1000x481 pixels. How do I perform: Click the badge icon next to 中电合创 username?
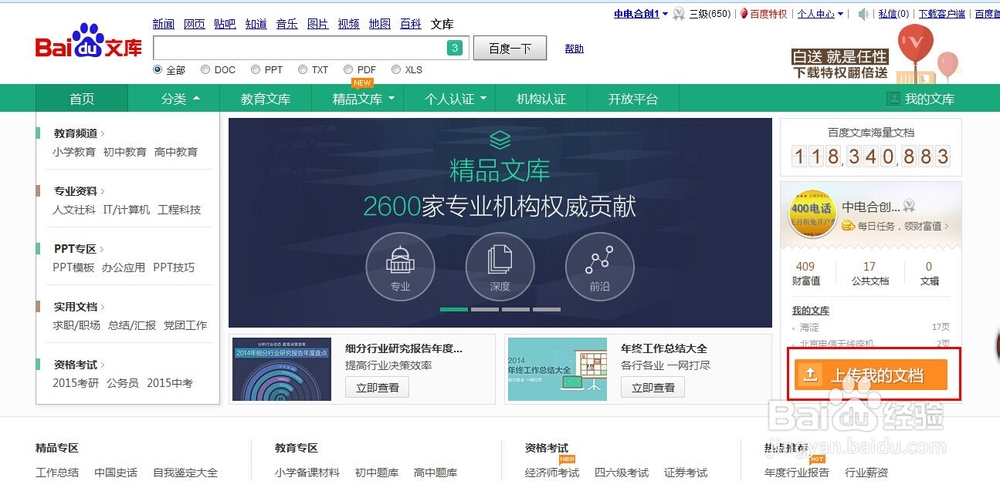tap(909, 205)
